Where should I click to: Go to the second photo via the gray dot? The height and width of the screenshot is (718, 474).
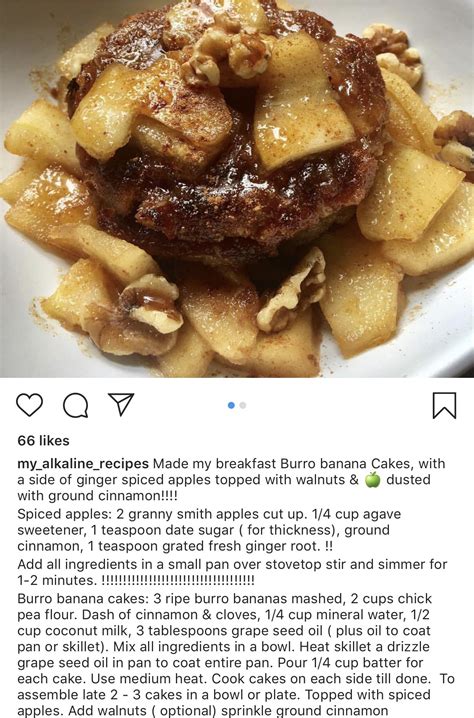pos(243,405)
